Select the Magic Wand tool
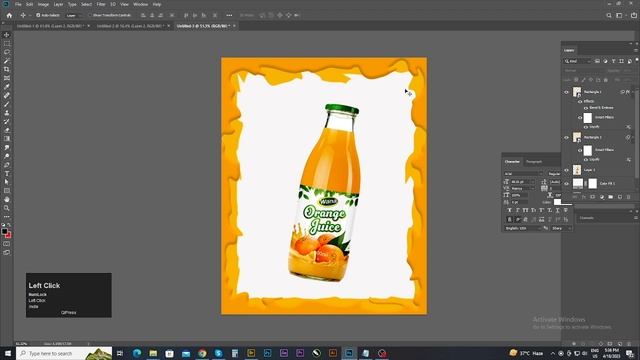This screenshot has height=360, width=640. click(7, 61)
